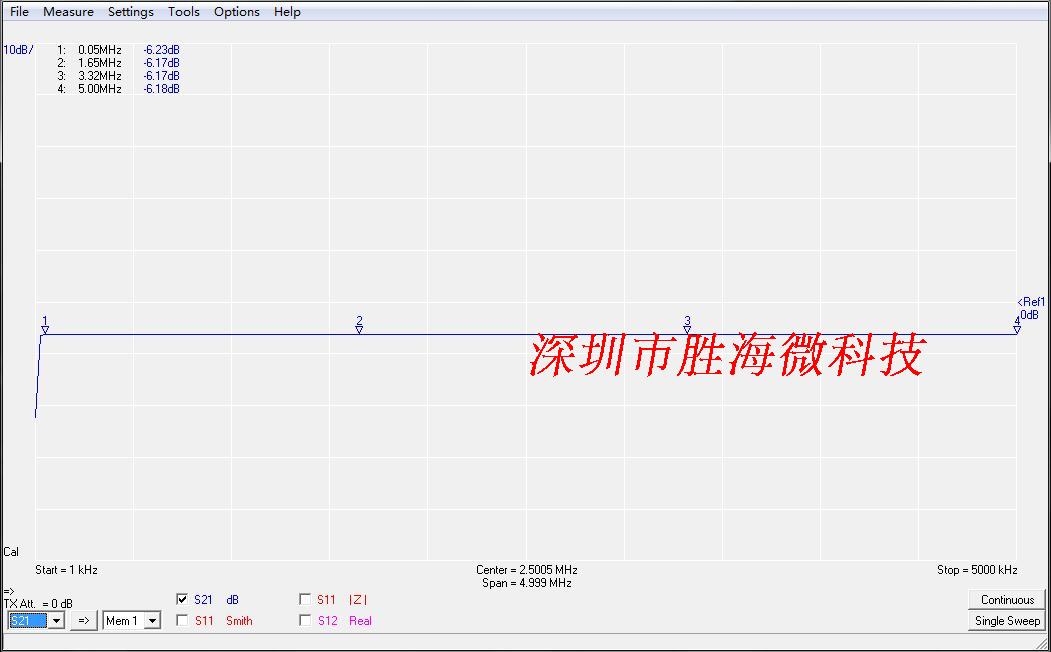Run a Single Sweep
Screen dimensions: 1051x652
(x=1007, y=621)
